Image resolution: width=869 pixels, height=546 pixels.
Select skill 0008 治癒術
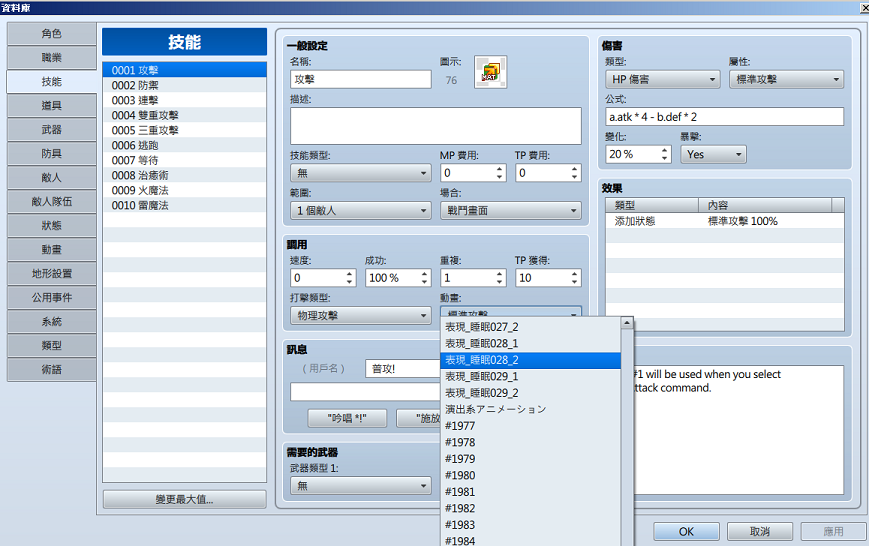click(185, 175)
